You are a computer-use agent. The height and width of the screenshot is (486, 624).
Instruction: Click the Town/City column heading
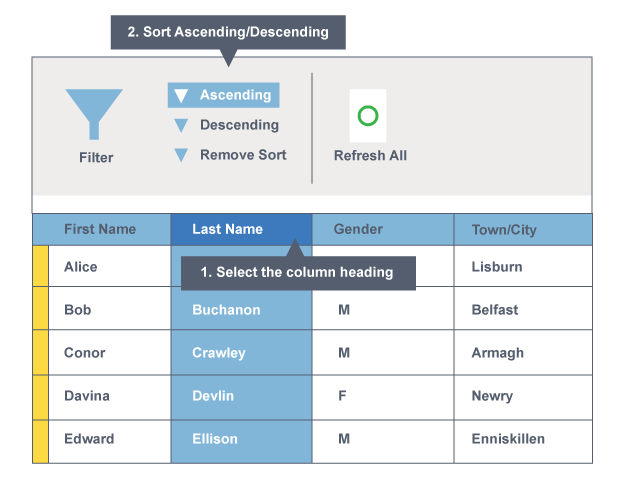pyautogui.click(x=504, y=230)
